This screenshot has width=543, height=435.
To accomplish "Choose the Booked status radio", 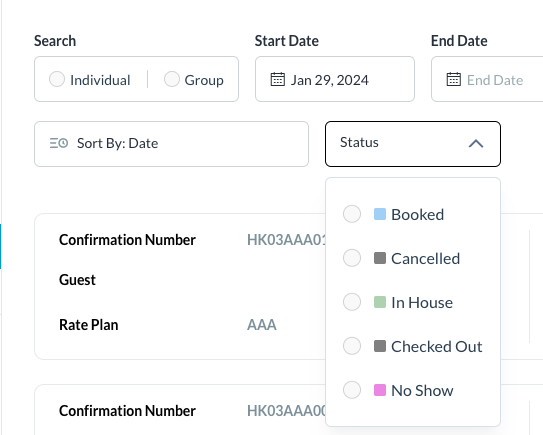I will point(352,214).
